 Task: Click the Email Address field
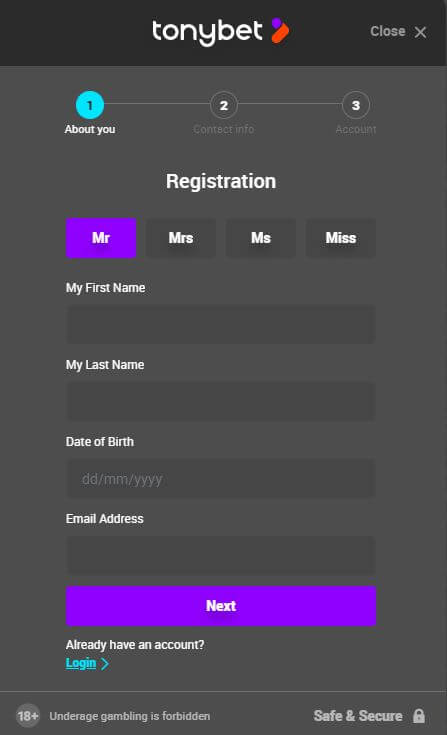pos(221,555)
